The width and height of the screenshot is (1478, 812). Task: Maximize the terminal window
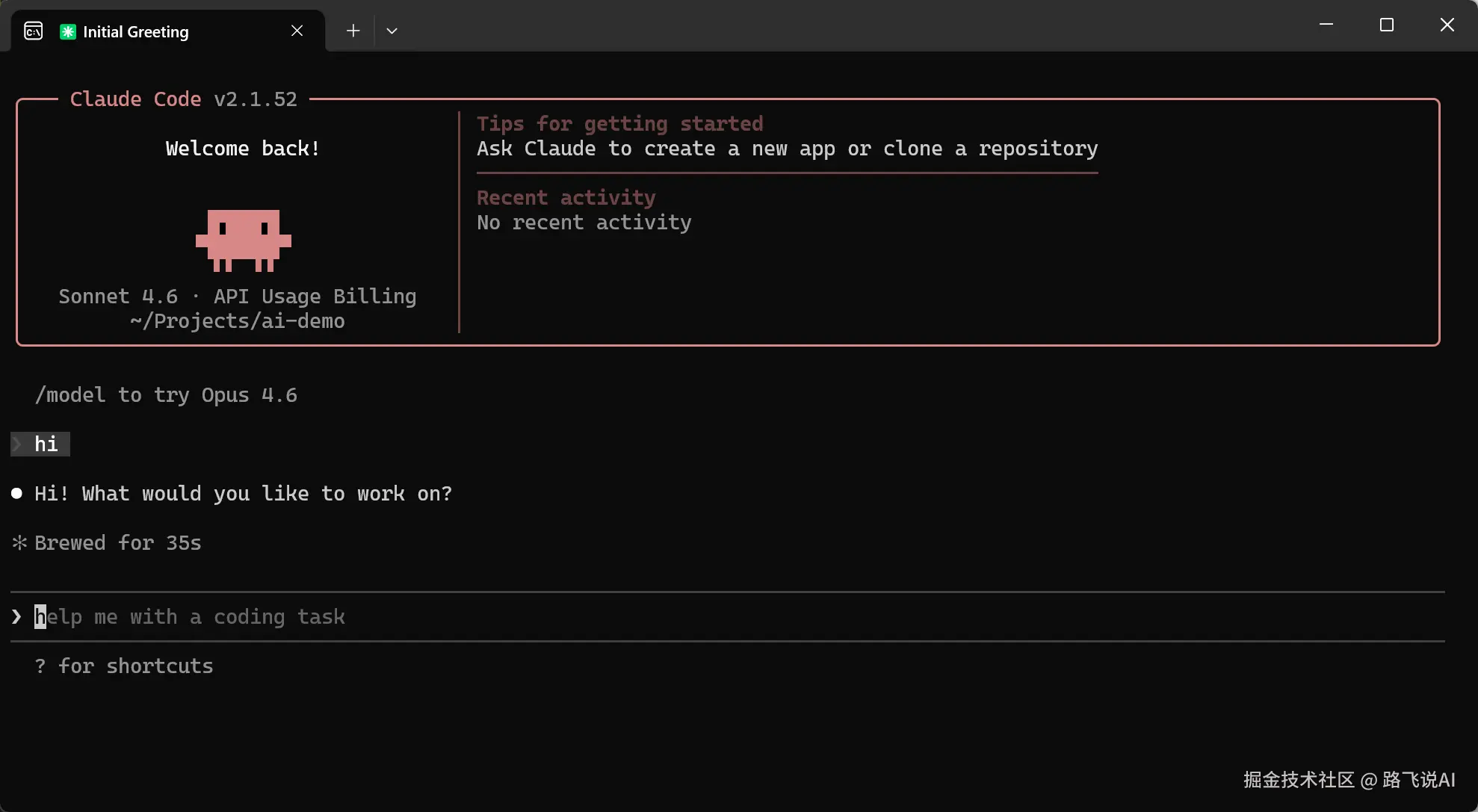(1386, 25)
